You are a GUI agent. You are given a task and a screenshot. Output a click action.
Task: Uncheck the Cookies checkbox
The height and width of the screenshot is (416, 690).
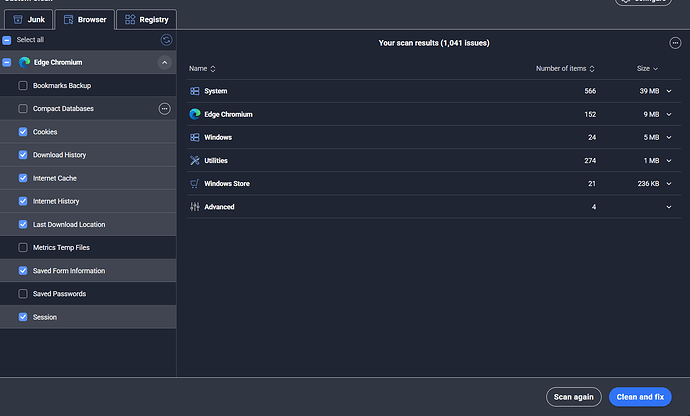point(23,132)
